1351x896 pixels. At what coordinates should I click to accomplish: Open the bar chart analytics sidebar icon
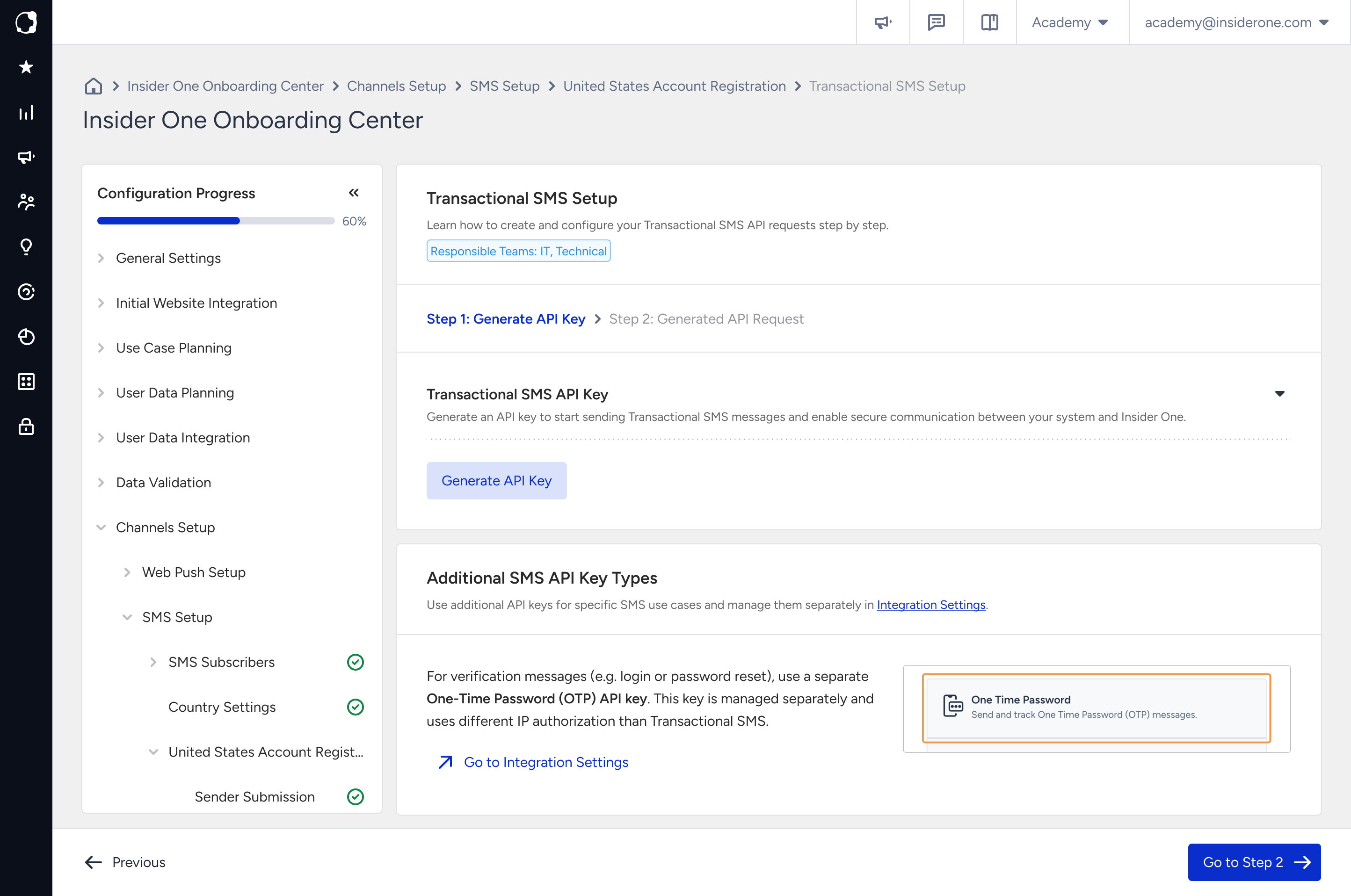26,113
